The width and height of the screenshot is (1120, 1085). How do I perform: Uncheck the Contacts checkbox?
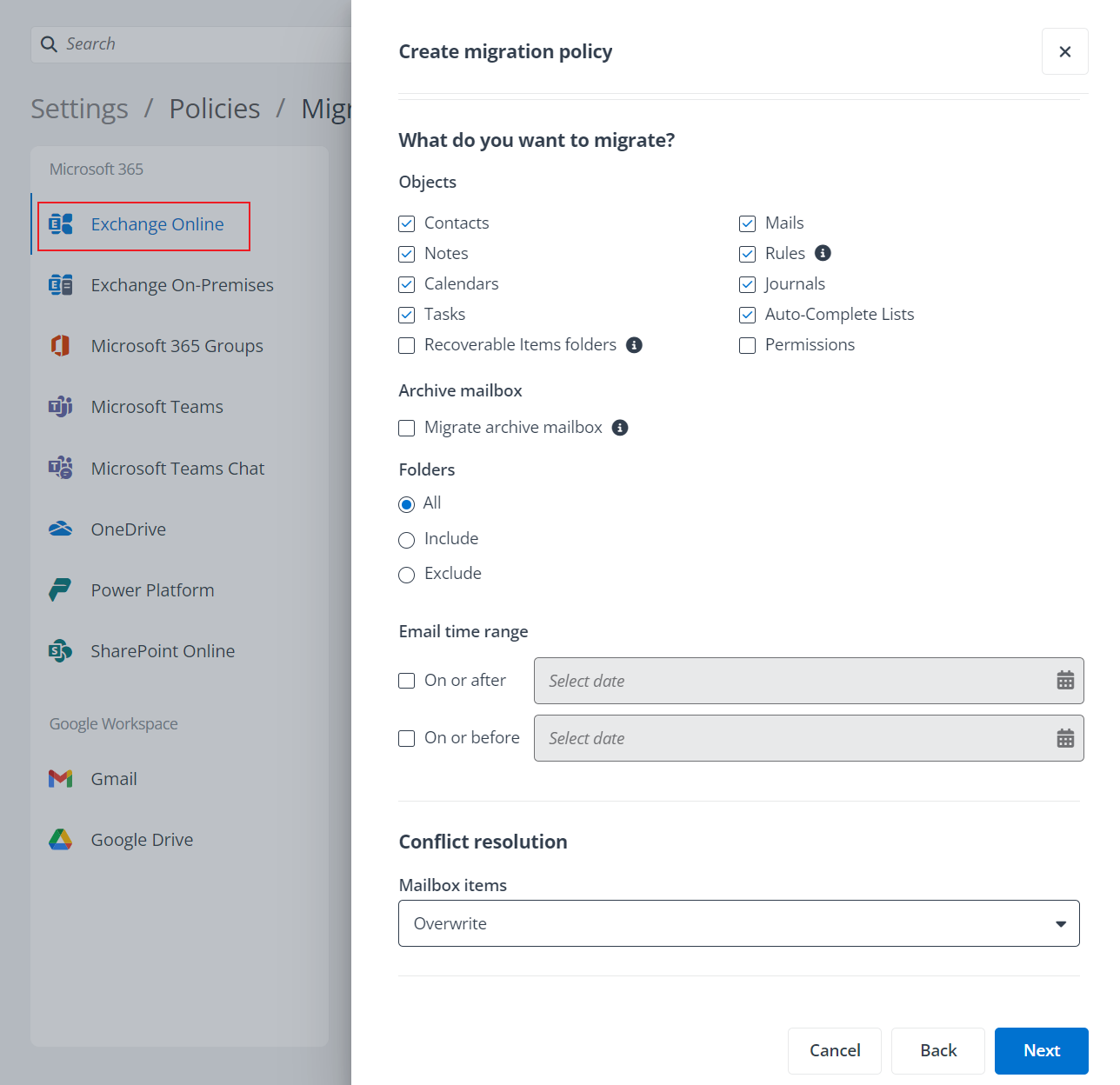coord(406,223)
